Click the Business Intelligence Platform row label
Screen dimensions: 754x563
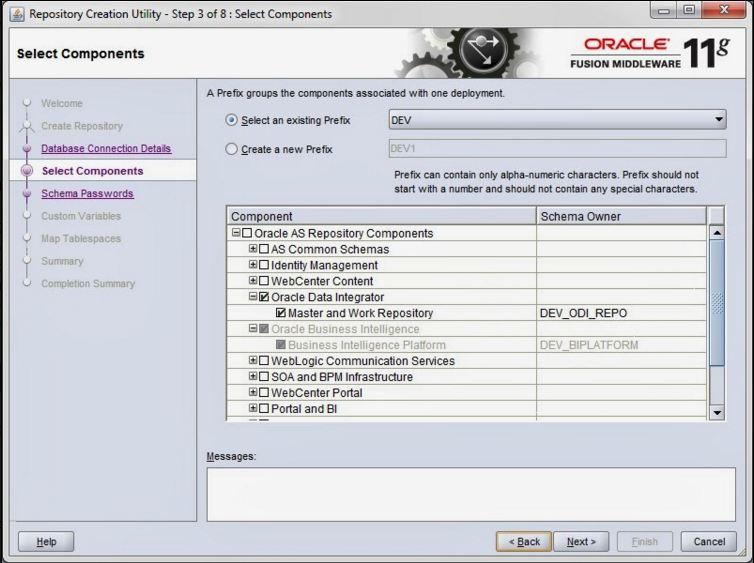(x=366, y=345)
